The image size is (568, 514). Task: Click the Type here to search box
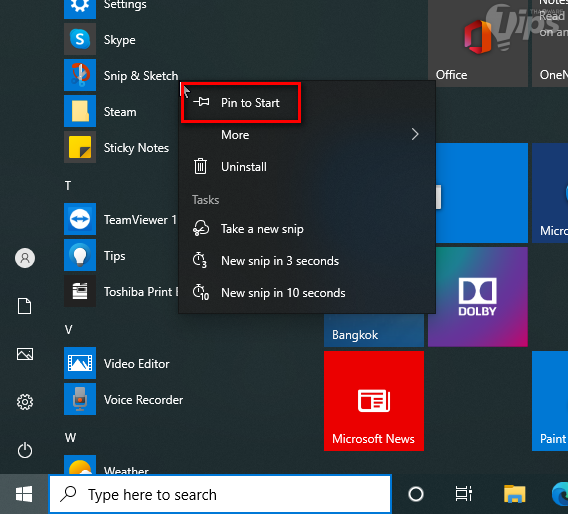click(x=220, y=494)
